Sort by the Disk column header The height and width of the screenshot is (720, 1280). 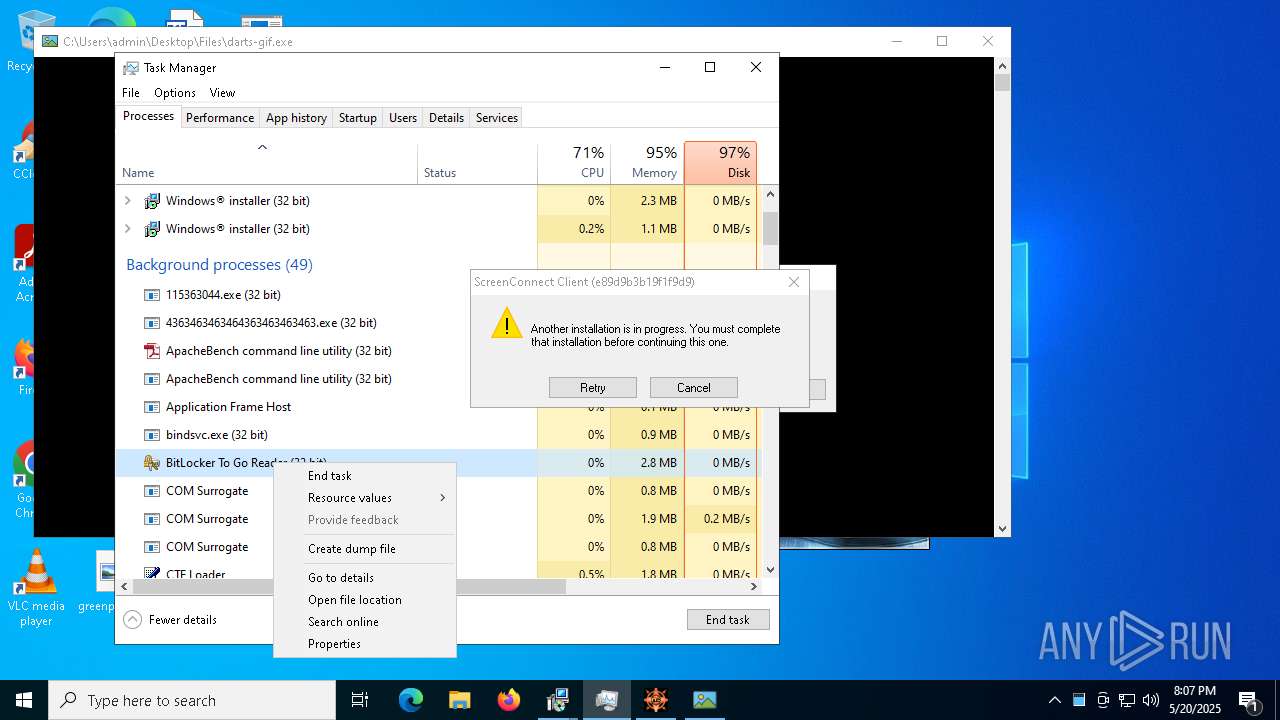pyautogui.click(x=720, y=163)
